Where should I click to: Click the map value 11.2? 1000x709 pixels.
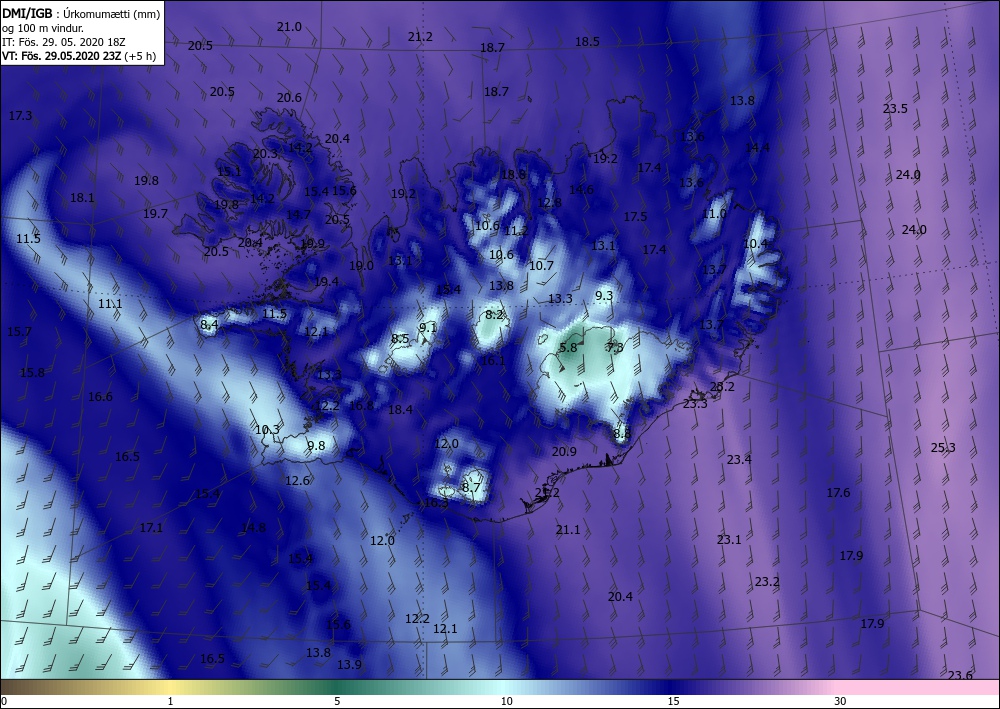515,231
